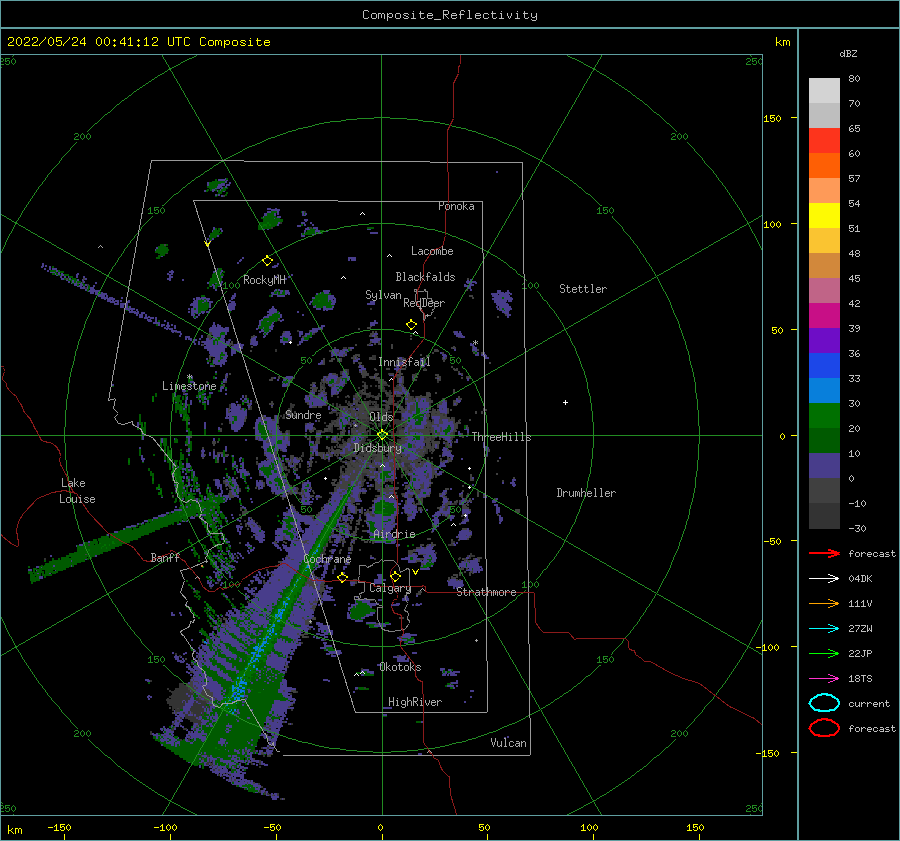Click the 04DK legend label
Viewport: 900px width, 841px height.
[x=860, y=579]
